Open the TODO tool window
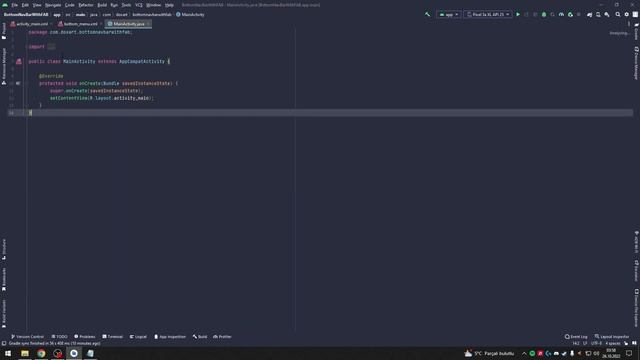The image size is (640, 360). (60, 337)
